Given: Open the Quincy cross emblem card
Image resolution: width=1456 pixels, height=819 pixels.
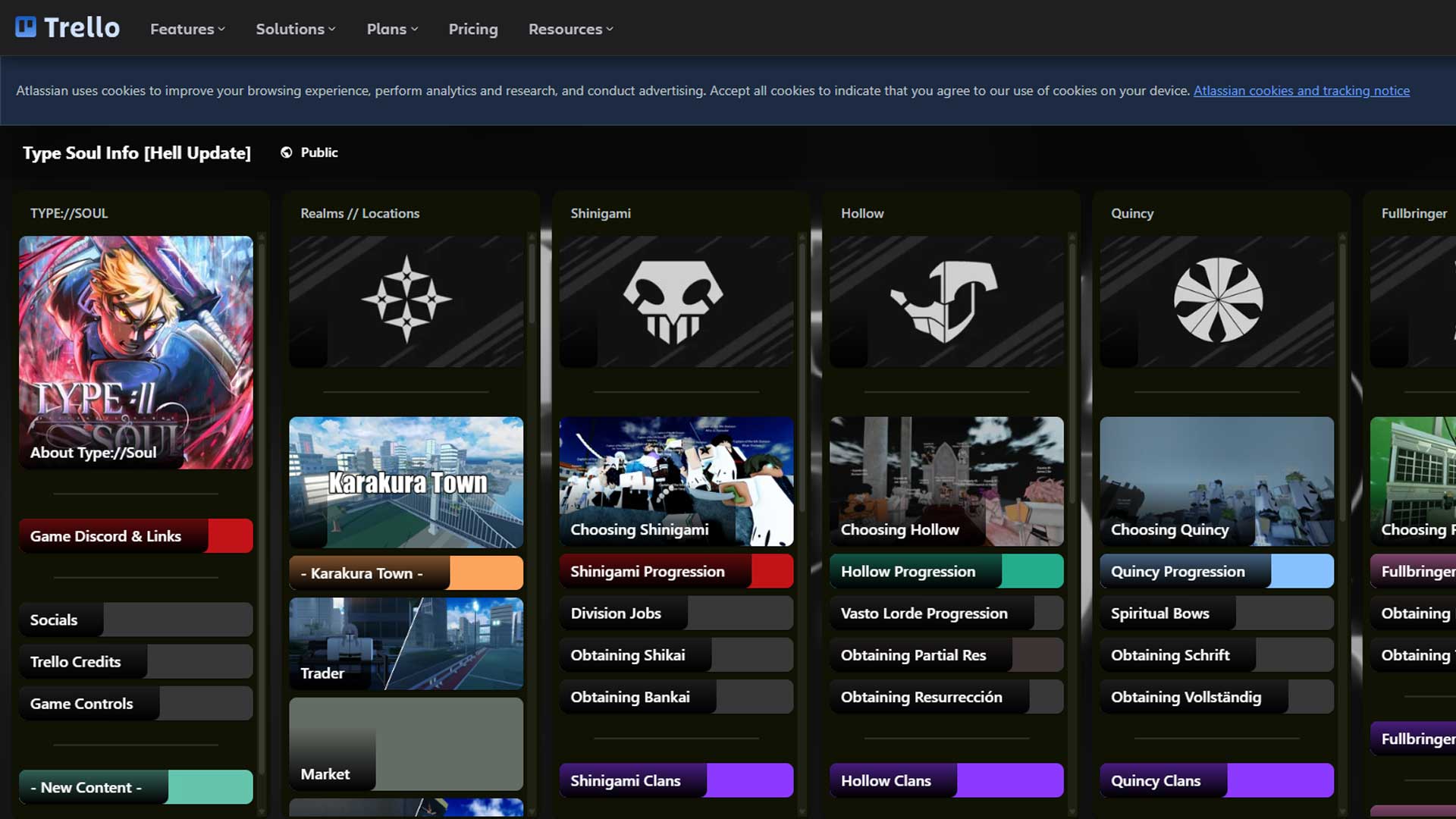Looking at the screenshot, I should point(1216,302).
